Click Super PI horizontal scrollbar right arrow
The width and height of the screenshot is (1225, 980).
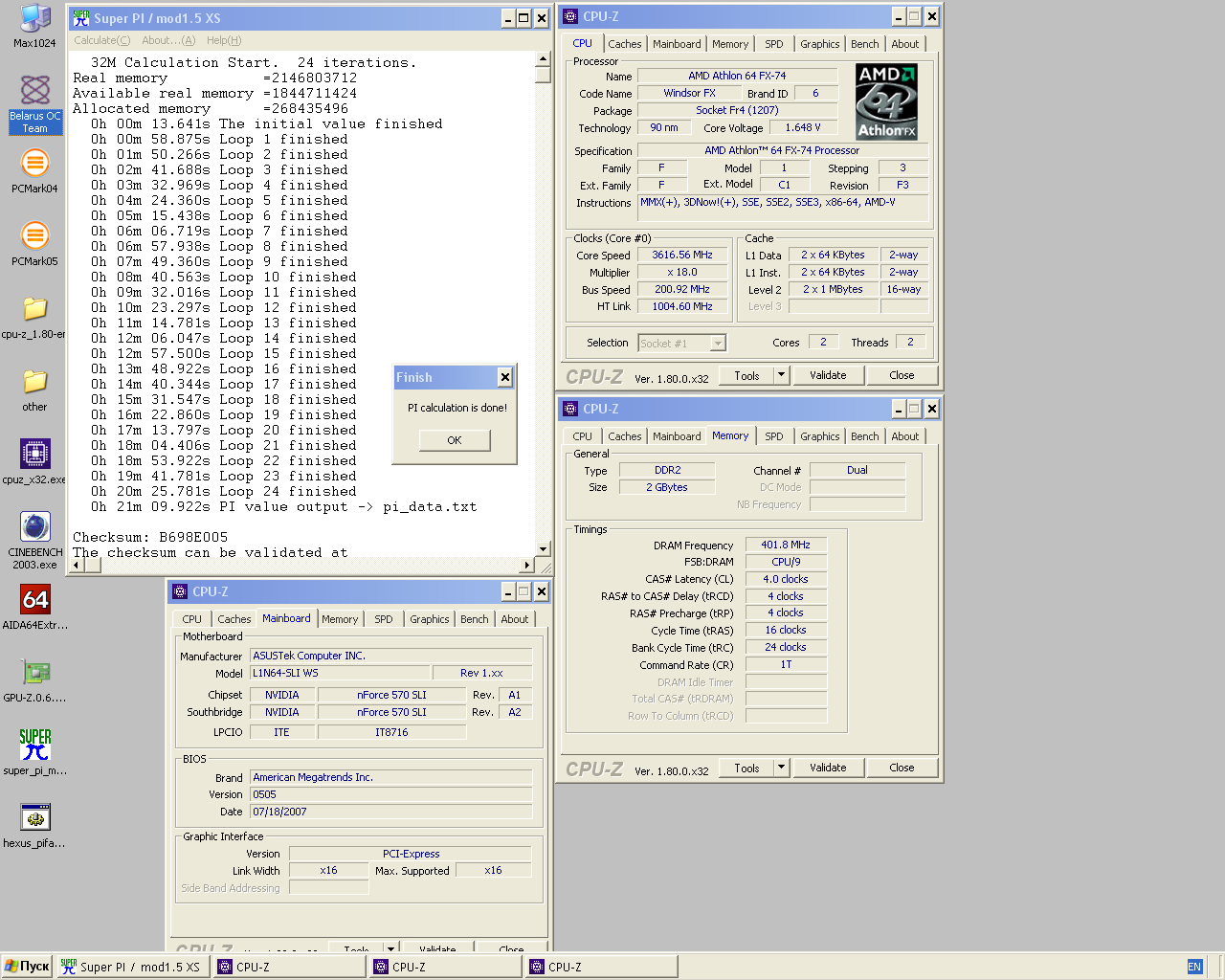527,565
